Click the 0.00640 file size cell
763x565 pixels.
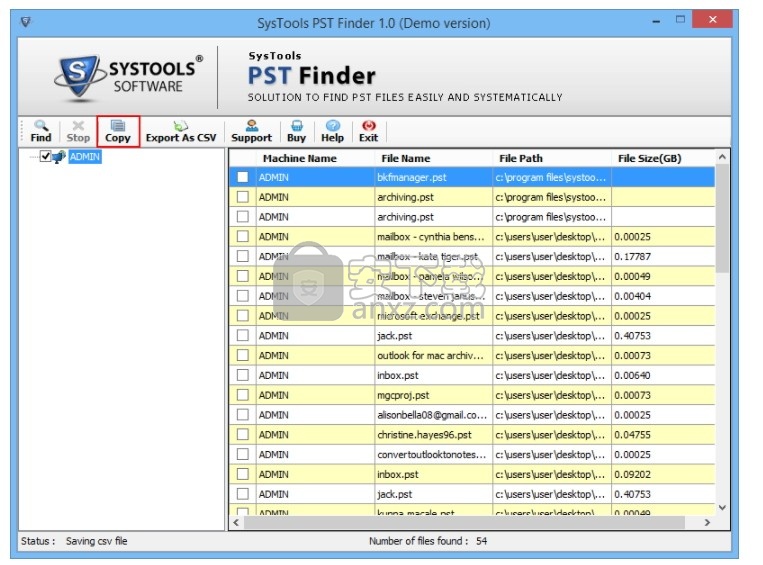click(663, 375)
